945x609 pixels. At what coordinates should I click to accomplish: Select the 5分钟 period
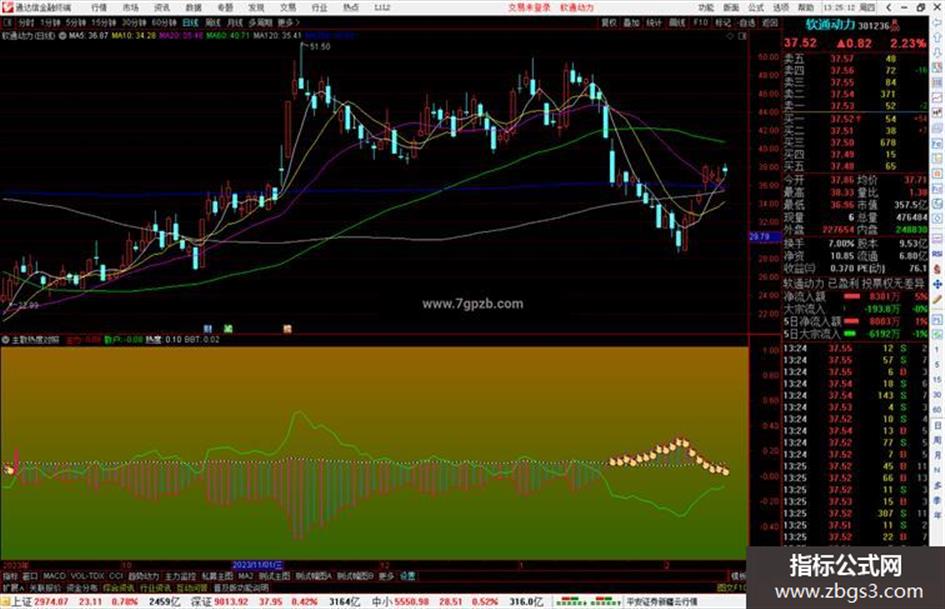pyautogui.click(x=76, y=22)
